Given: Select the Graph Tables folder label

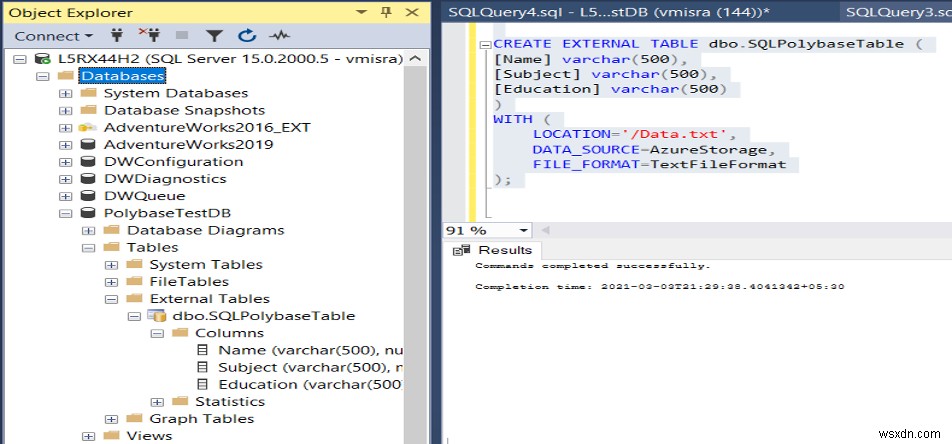Looking at the screenshot, I should point(202,418).
